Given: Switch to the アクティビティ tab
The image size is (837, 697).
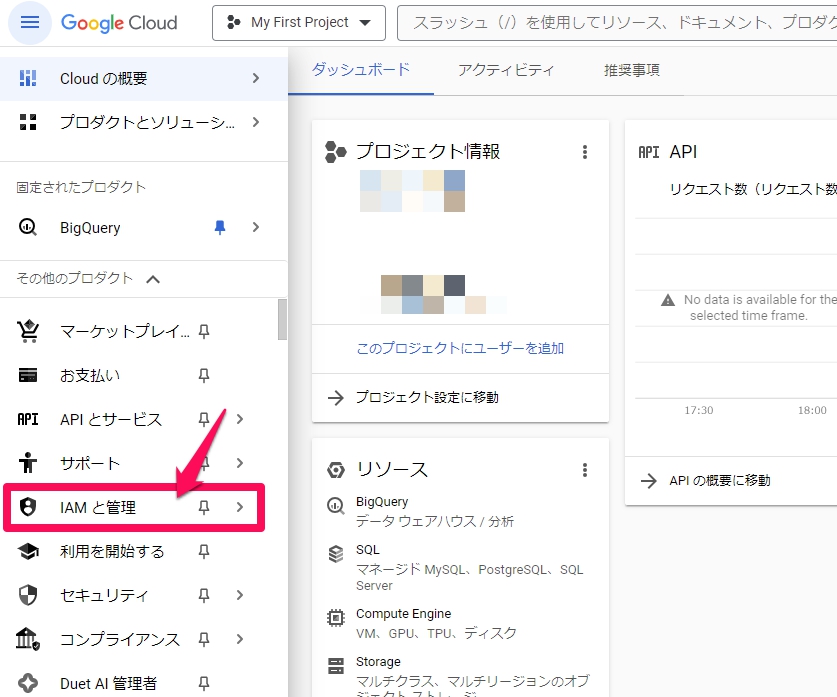Looking at the screenshot, I should [x=506, y=70].
